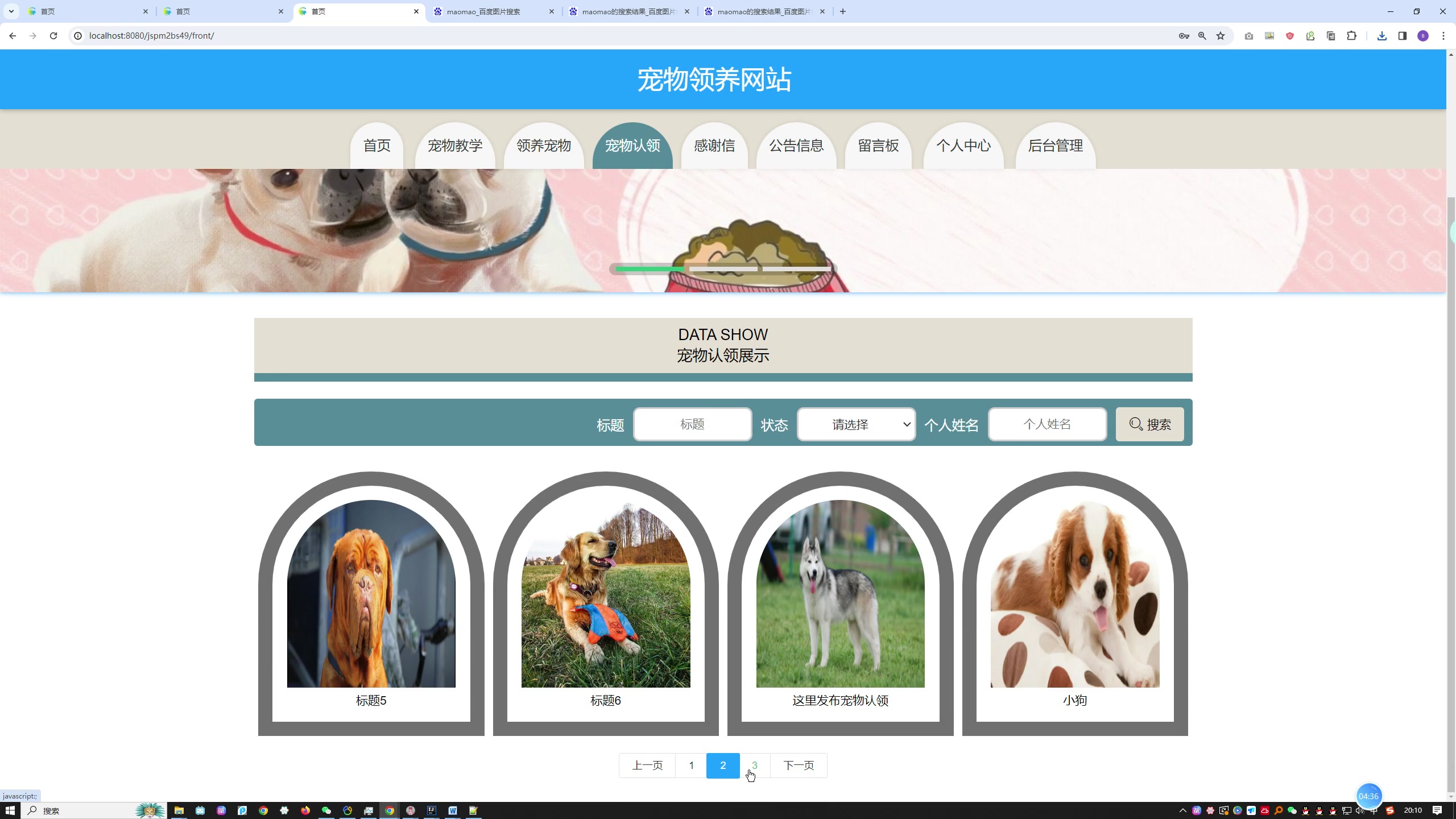Open the 宠物认领 navigation item
This screenshot has width=1456, height=819.
tap(632, 146)
